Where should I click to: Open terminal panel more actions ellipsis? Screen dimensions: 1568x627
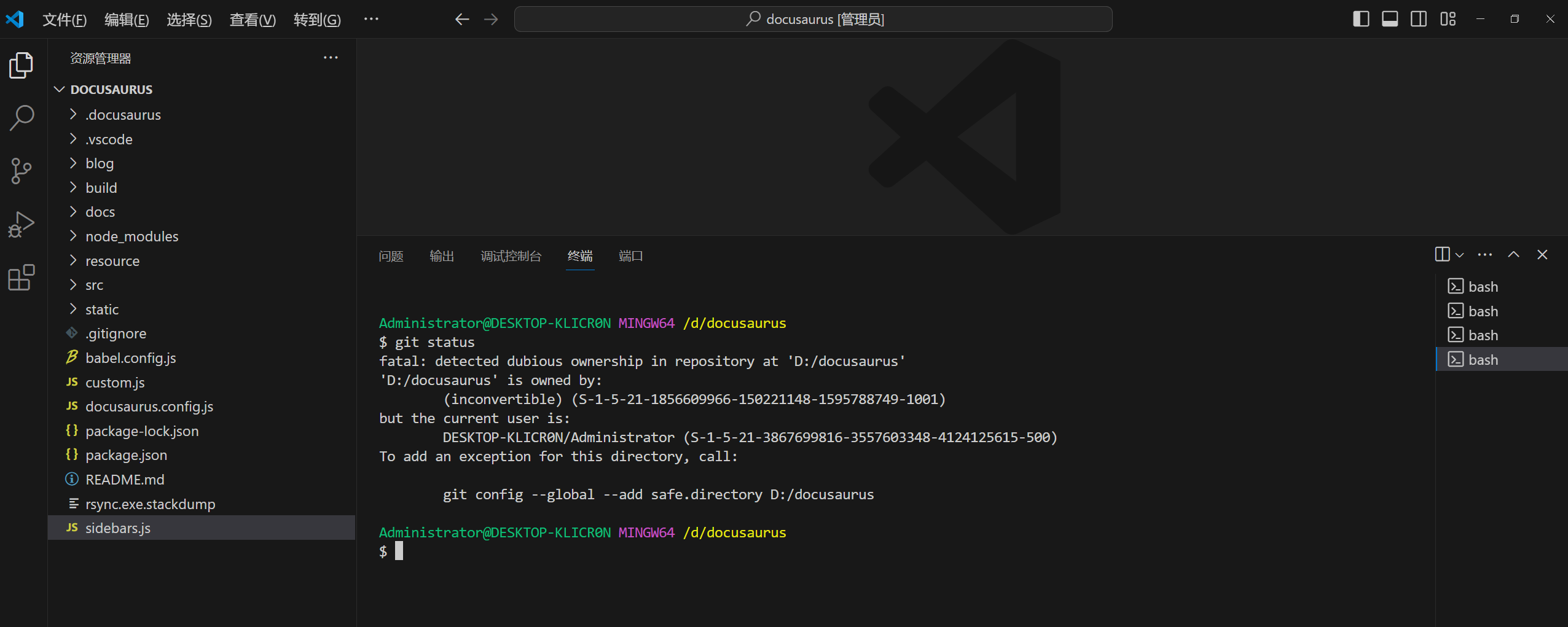pos(1485,254)
